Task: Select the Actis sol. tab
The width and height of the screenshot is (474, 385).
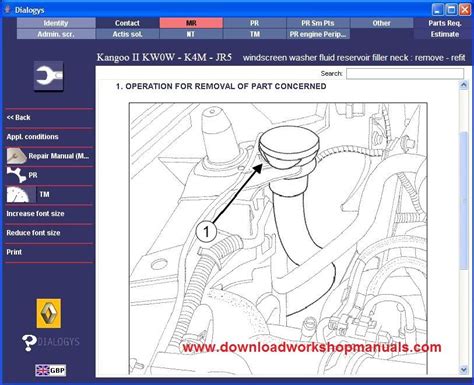Action: (127, 34)
